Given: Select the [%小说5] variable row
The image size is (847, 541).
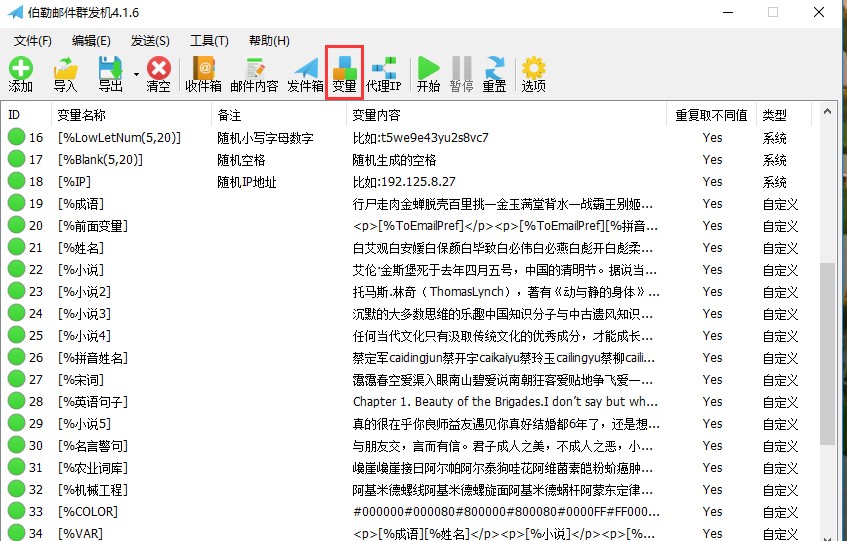Looking at the screenshot, I should tap(406, 424).
